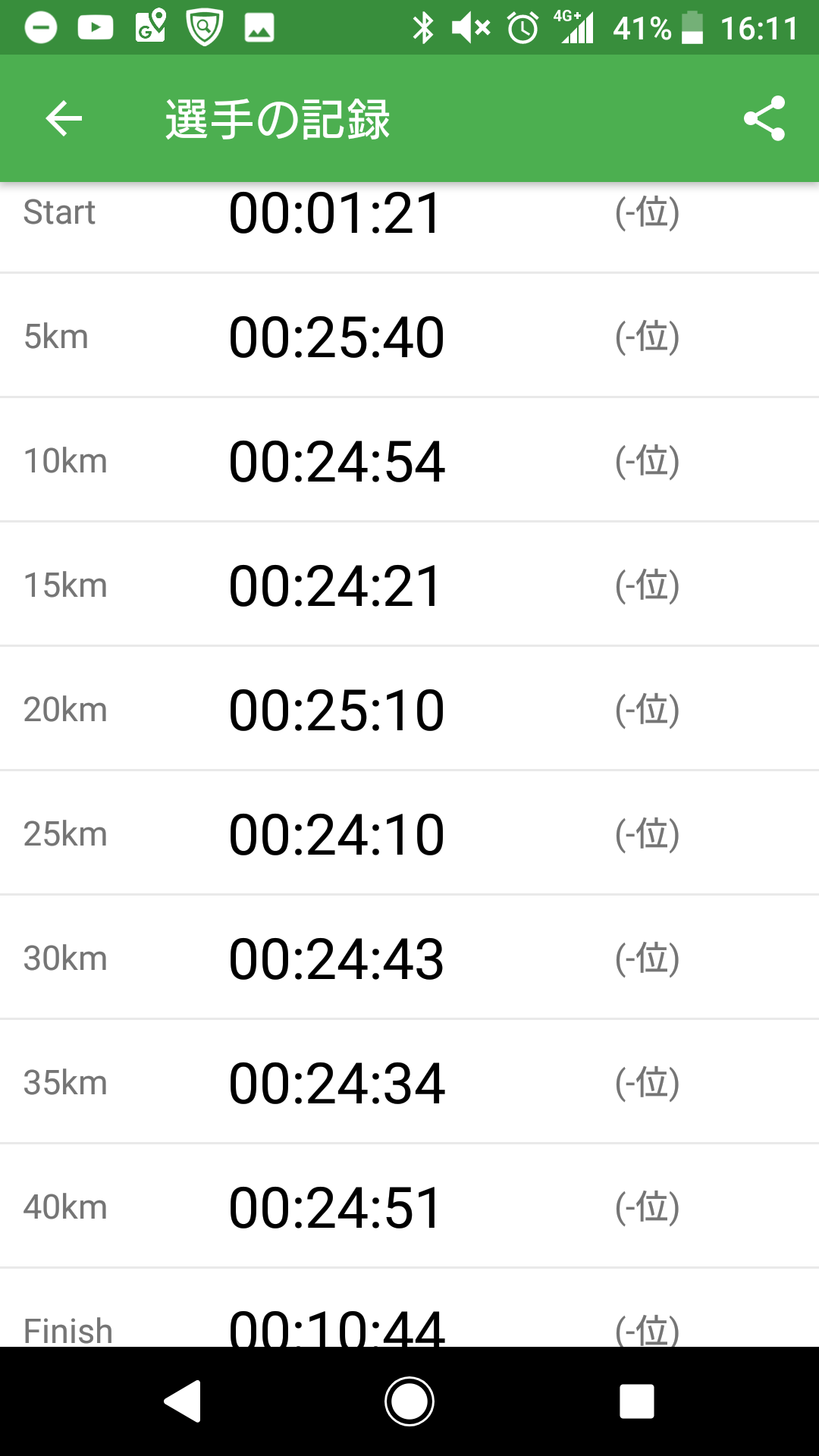
Task: Tap the Finish row label
Action: (68, 1329)
